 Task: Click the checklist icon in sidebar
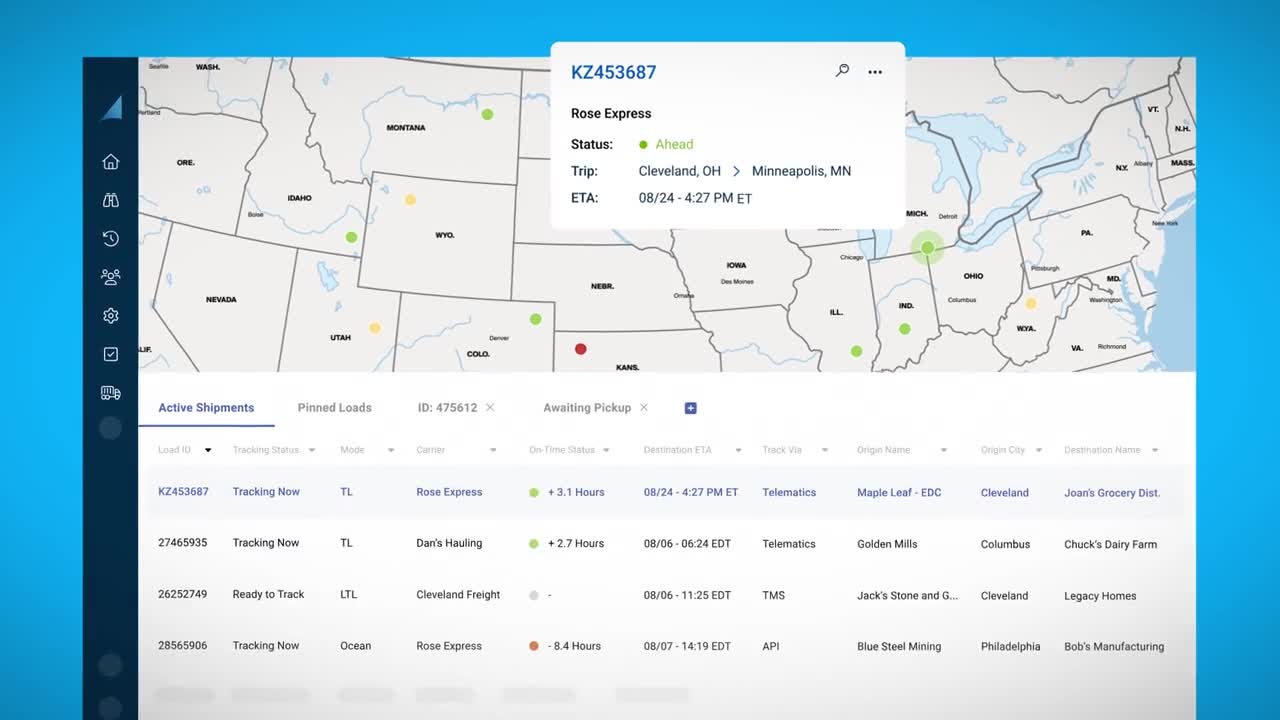[x=111, y=354]
